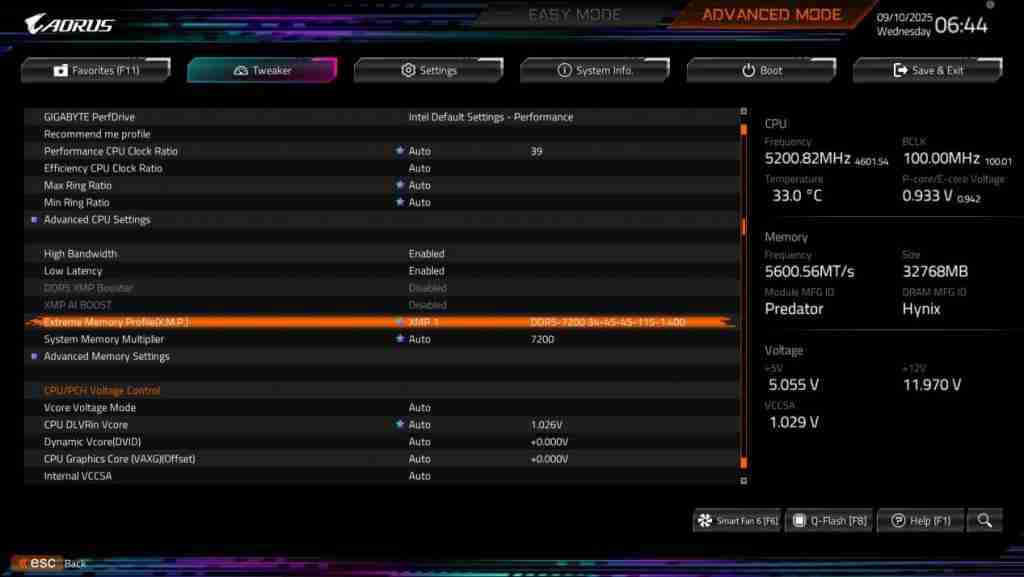Screen dimensions: 1024x577
Task: Go to Save & Exit
Action: coord(926,69)
